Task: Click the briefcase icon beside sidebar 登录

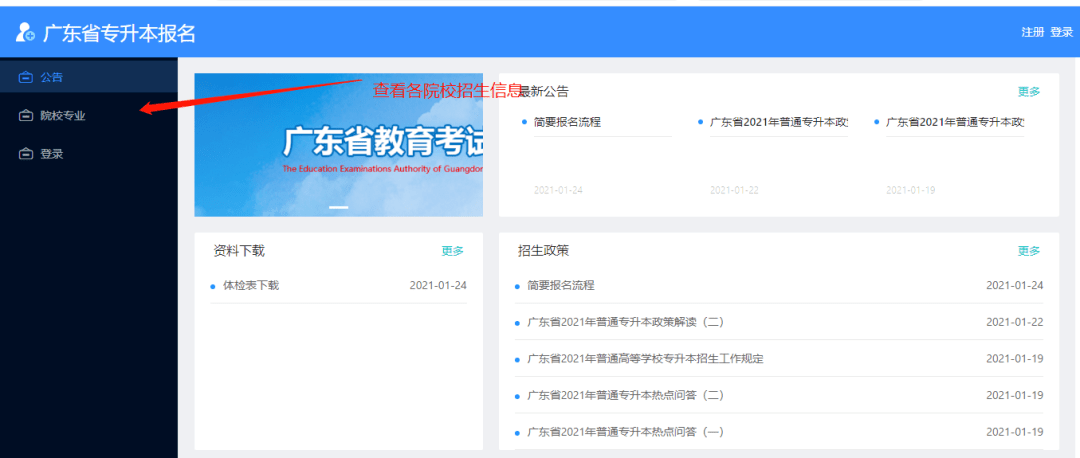Action: point(25,154)
